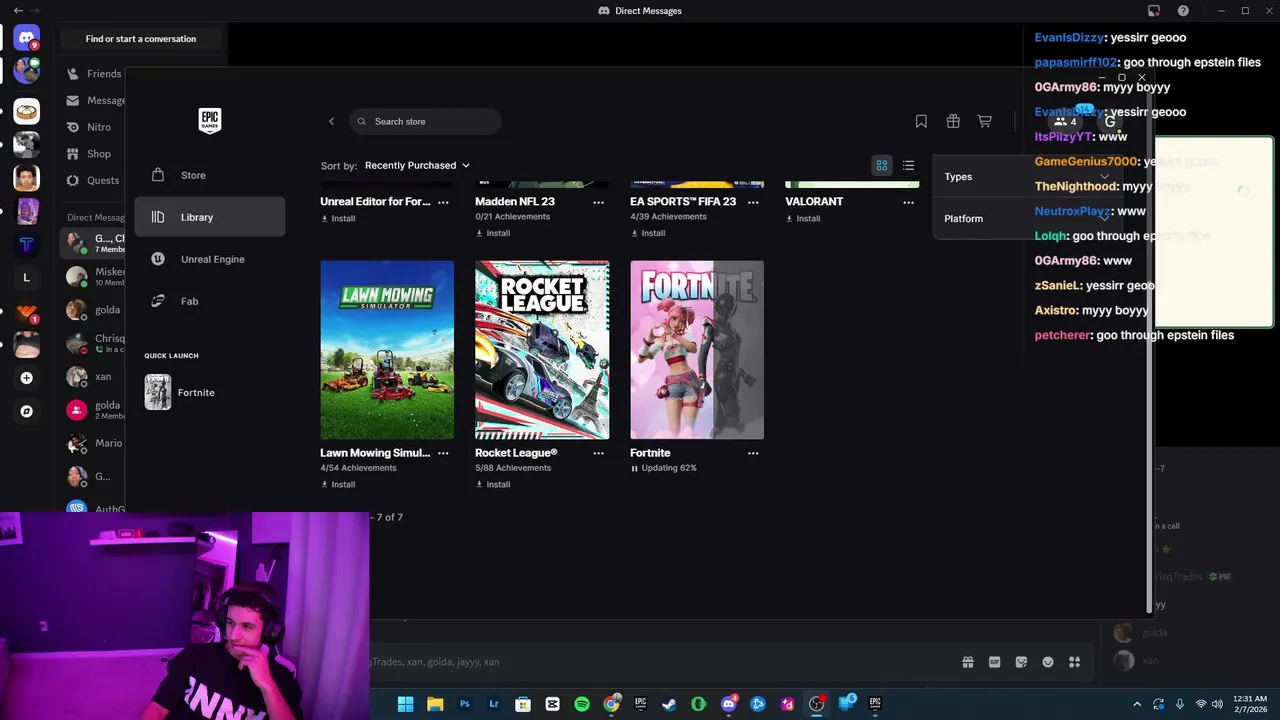Viewport: 1280px width, 720px height.
Task: Open the Epic gift box icon
Action: tap(953, 122)
